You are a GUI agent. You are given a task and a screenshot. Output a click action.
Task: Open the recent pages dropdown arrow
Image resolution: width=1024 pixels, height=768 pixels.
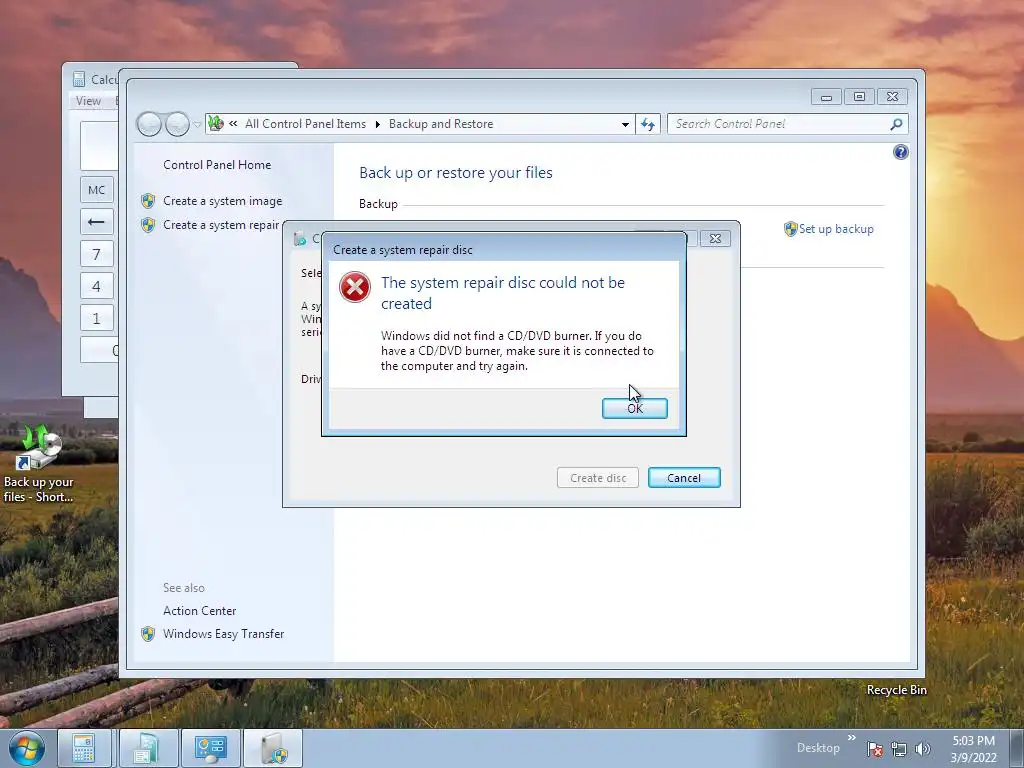[197, 124]
